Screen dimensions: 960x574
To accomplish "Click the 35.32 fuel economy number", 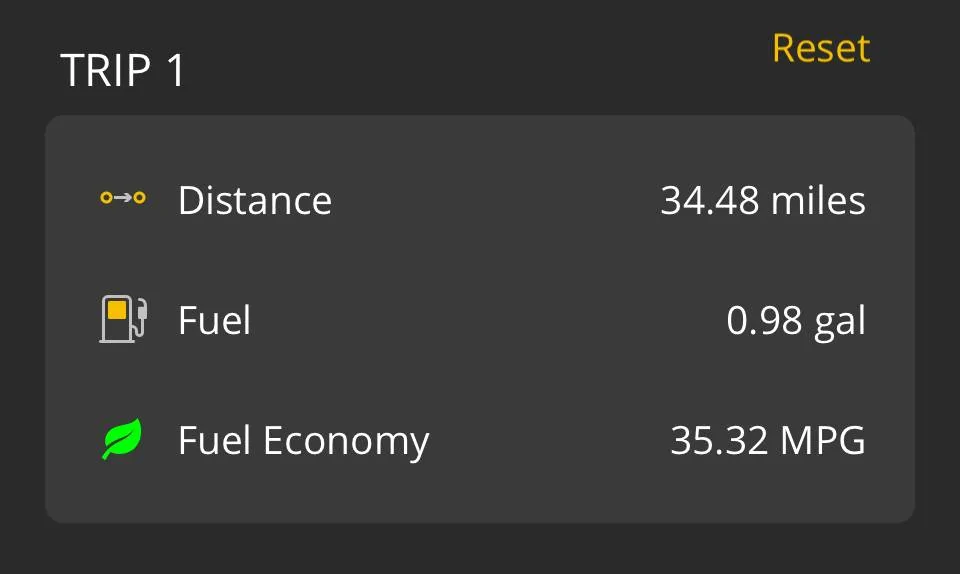I will pyautogui.click(x=715, y=441).
